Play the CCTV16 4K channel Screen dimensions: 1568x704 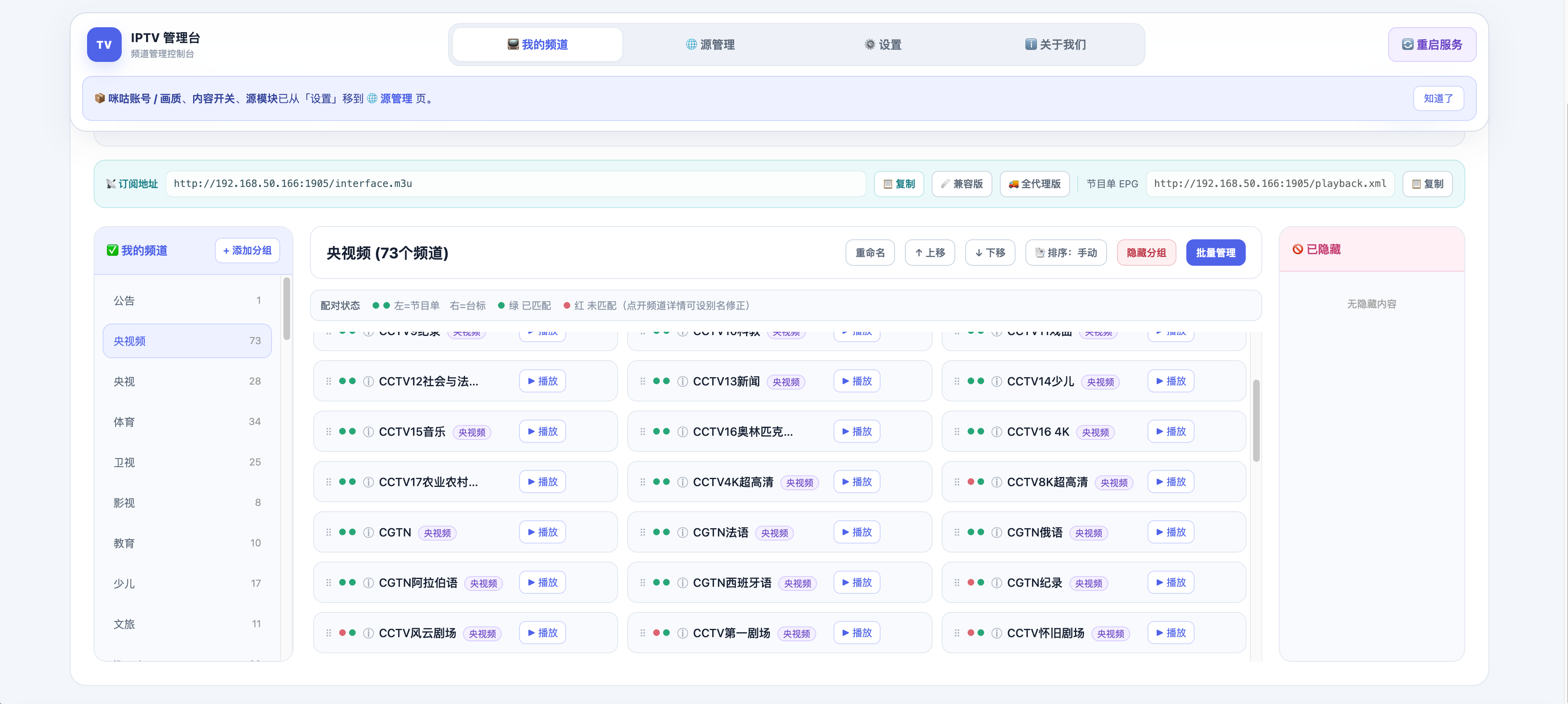tap(1171, 431)
